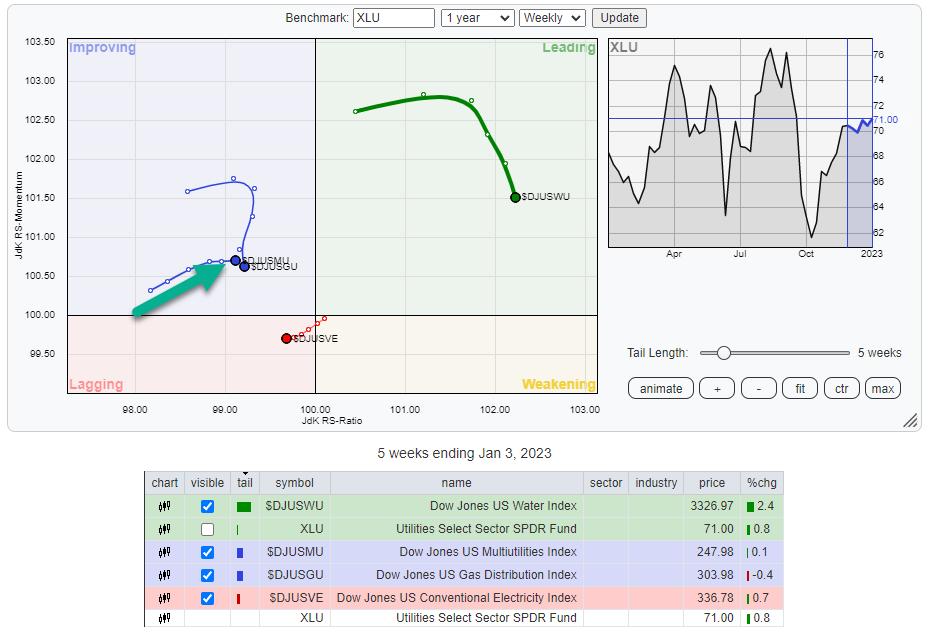Click the resize handle at chart corner

tap(911, 421)
